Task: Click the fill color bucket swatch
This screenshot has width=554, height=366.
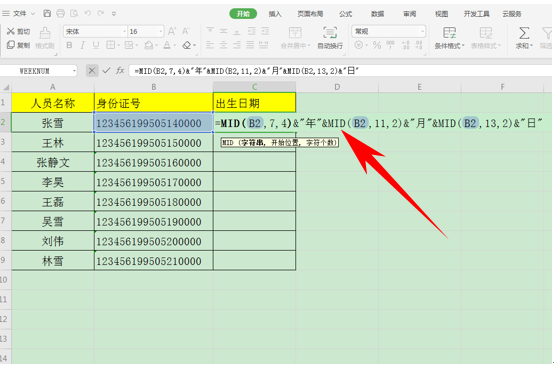Action: coord(148,45)
